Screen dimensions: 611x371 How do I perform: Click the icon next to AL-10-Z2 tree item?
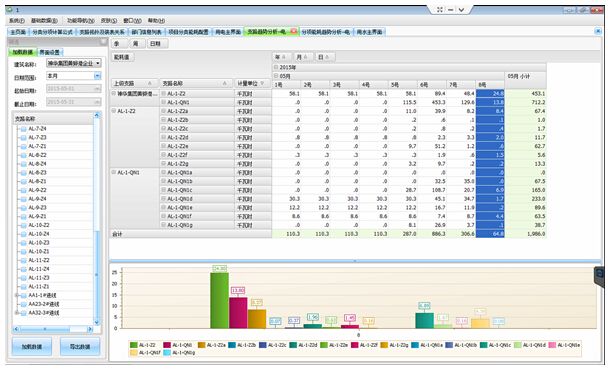pyautogui.click(x=23, y=225)
